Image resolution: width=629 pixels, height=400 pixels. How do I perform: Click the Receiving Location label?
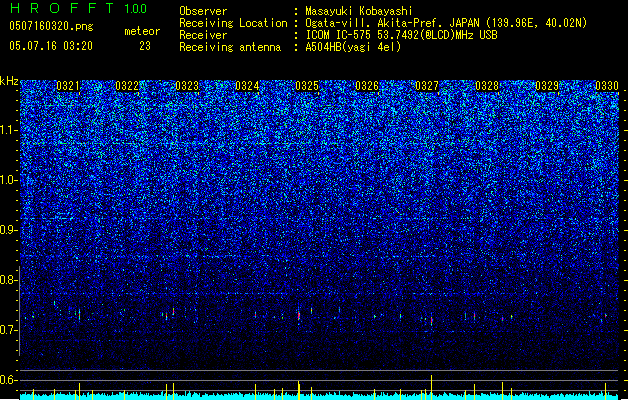click(x=233, y=23)
